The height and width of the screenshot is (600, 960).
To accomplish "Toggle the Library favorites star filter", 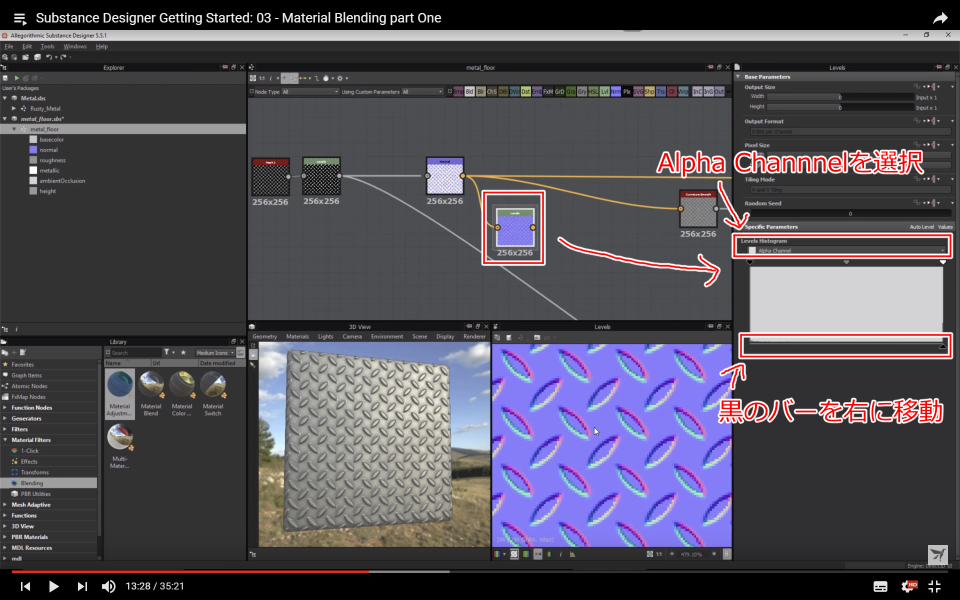I will 183,353.
